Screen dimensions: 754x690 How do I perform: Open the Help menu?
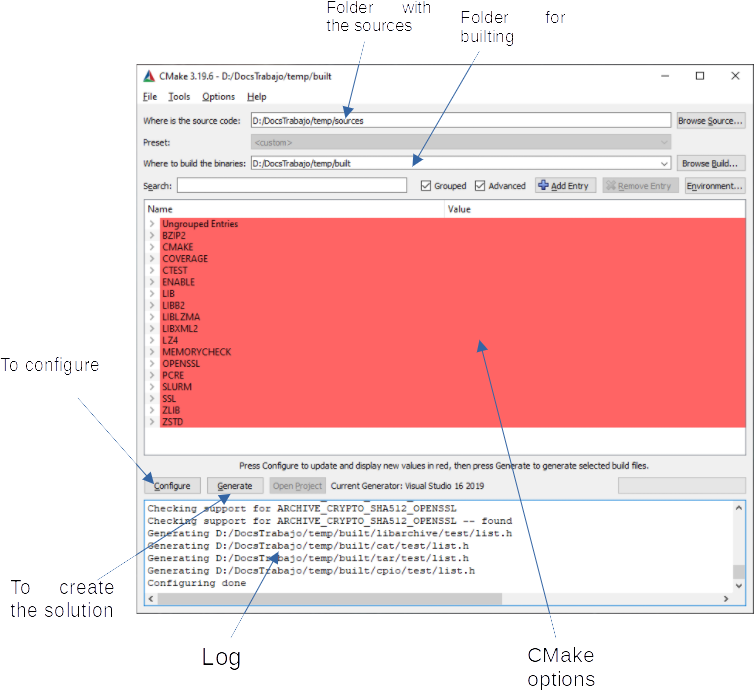tap(256, 97)
